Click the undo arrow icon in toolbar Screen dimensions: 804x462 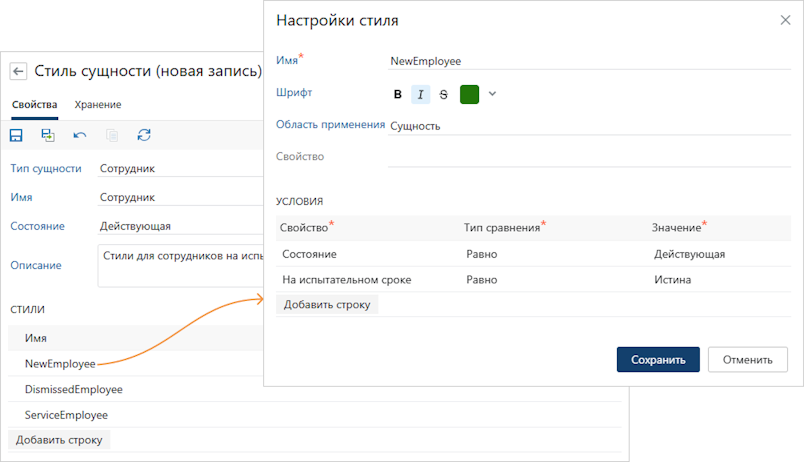pos(80,135)
